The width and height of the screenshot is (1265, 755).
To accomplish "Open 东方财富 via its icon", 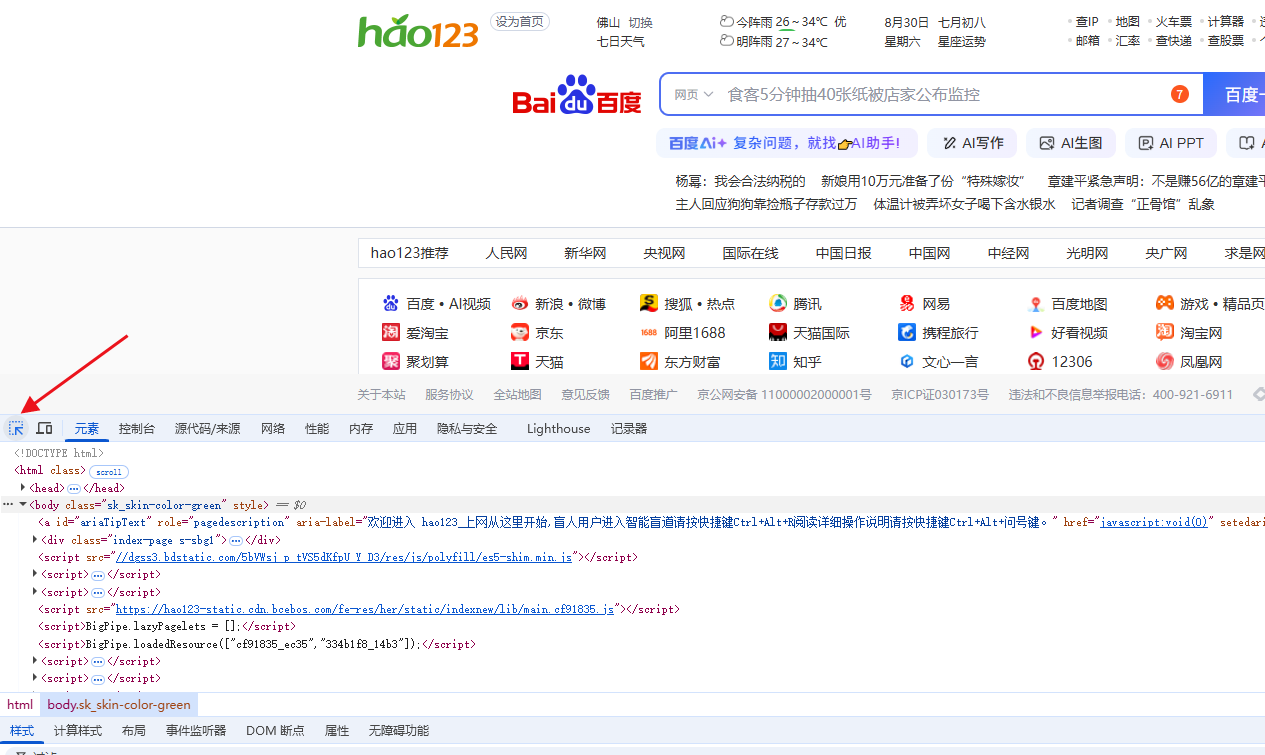I will click(649, 361).
